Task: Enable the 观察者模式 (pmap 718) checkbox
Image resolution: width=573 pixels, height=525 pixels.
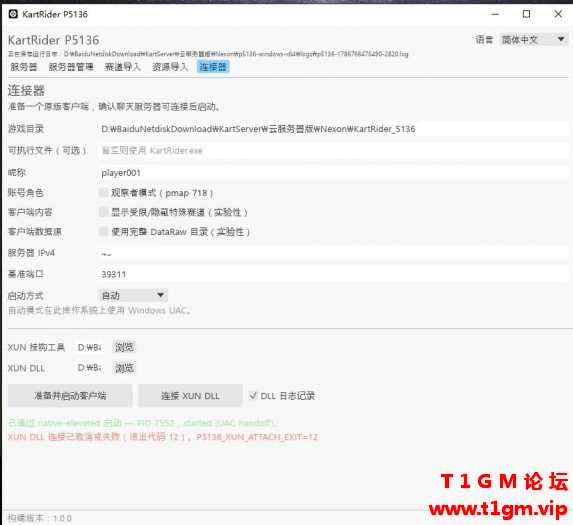Action: click(x=104, y=193)
